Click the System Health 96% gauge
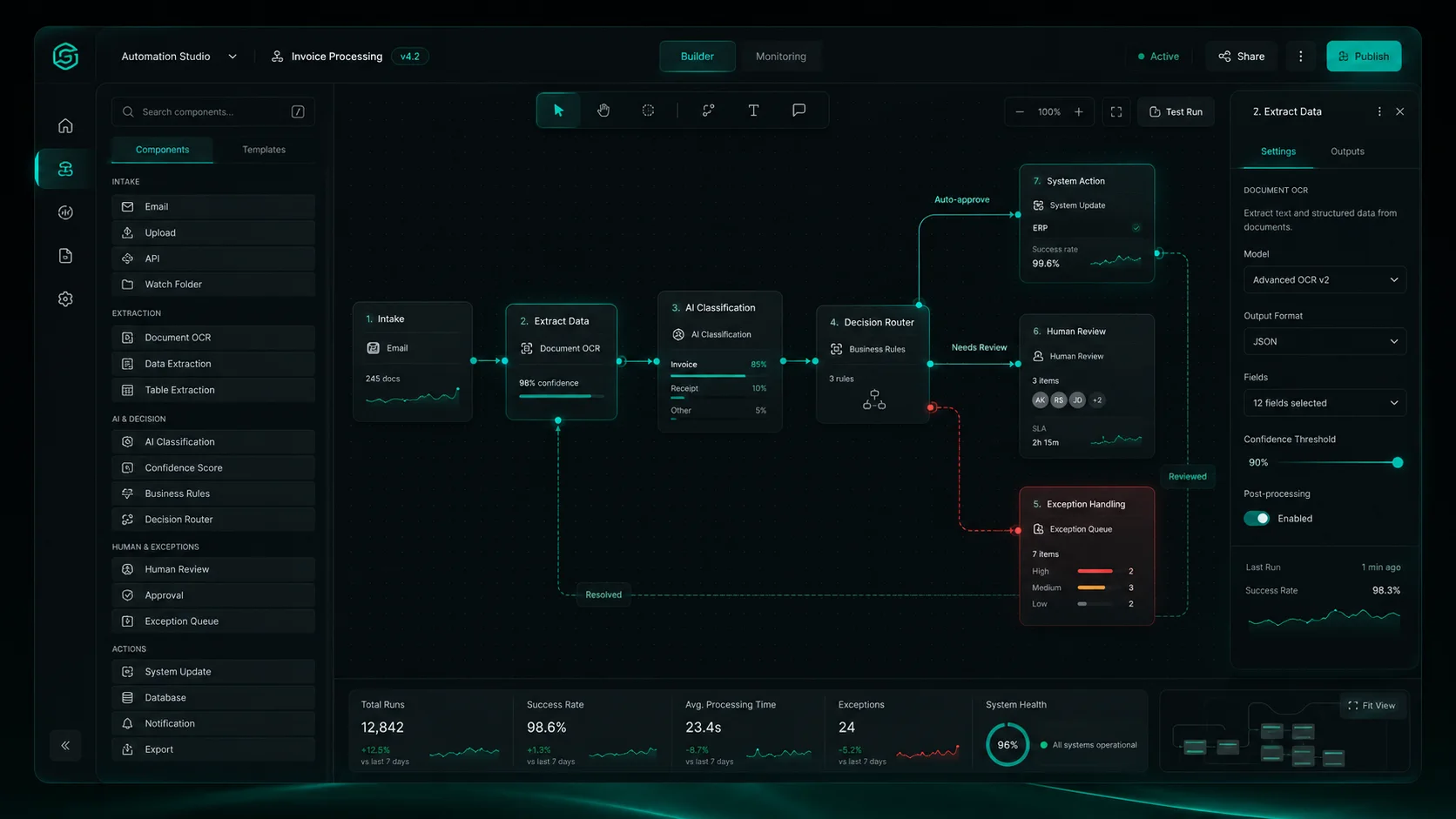Image resolution: width=1456 pixels, height=819 pixels. tap(1008, 745)
